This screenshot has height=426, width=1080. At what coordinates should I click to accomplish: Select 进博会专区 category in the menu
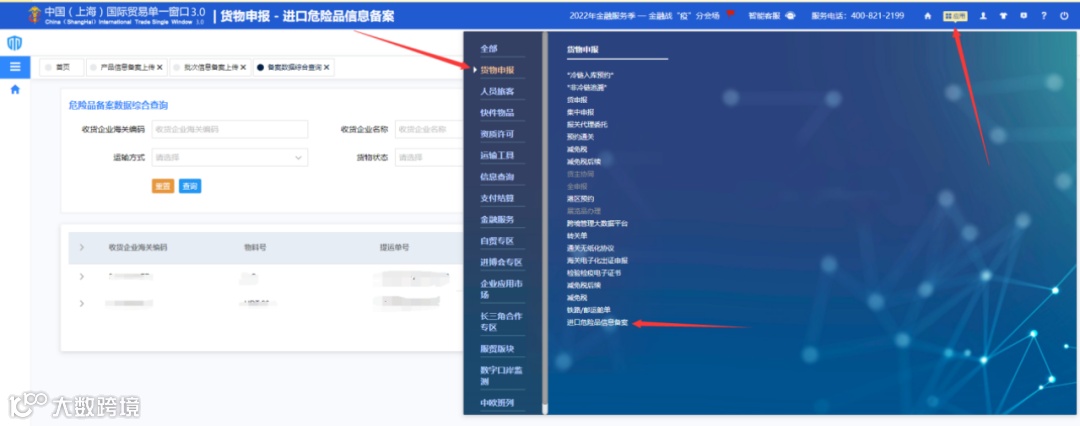point(502,262)
